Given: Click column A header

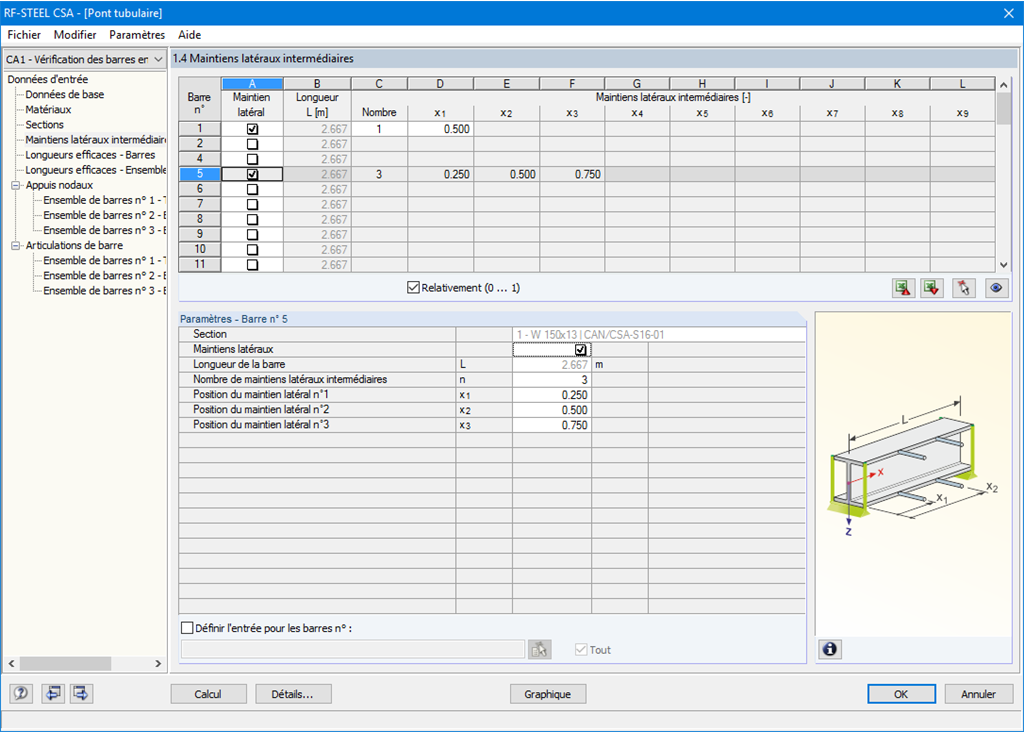Looking at the screenshot, I should 252,84.
